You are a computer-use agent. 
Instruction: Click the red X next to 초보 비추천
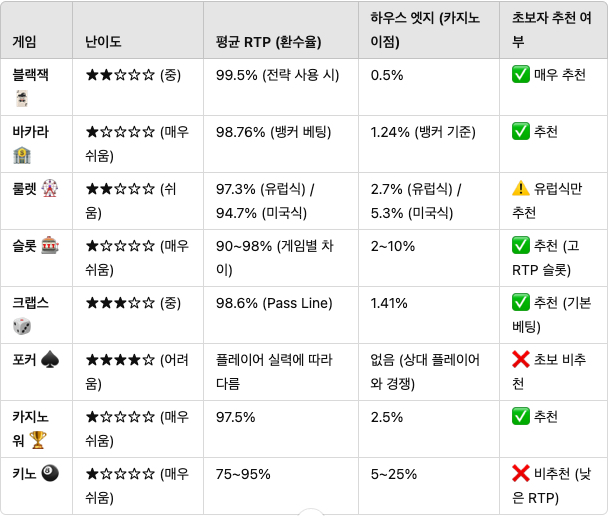(520, 359)
